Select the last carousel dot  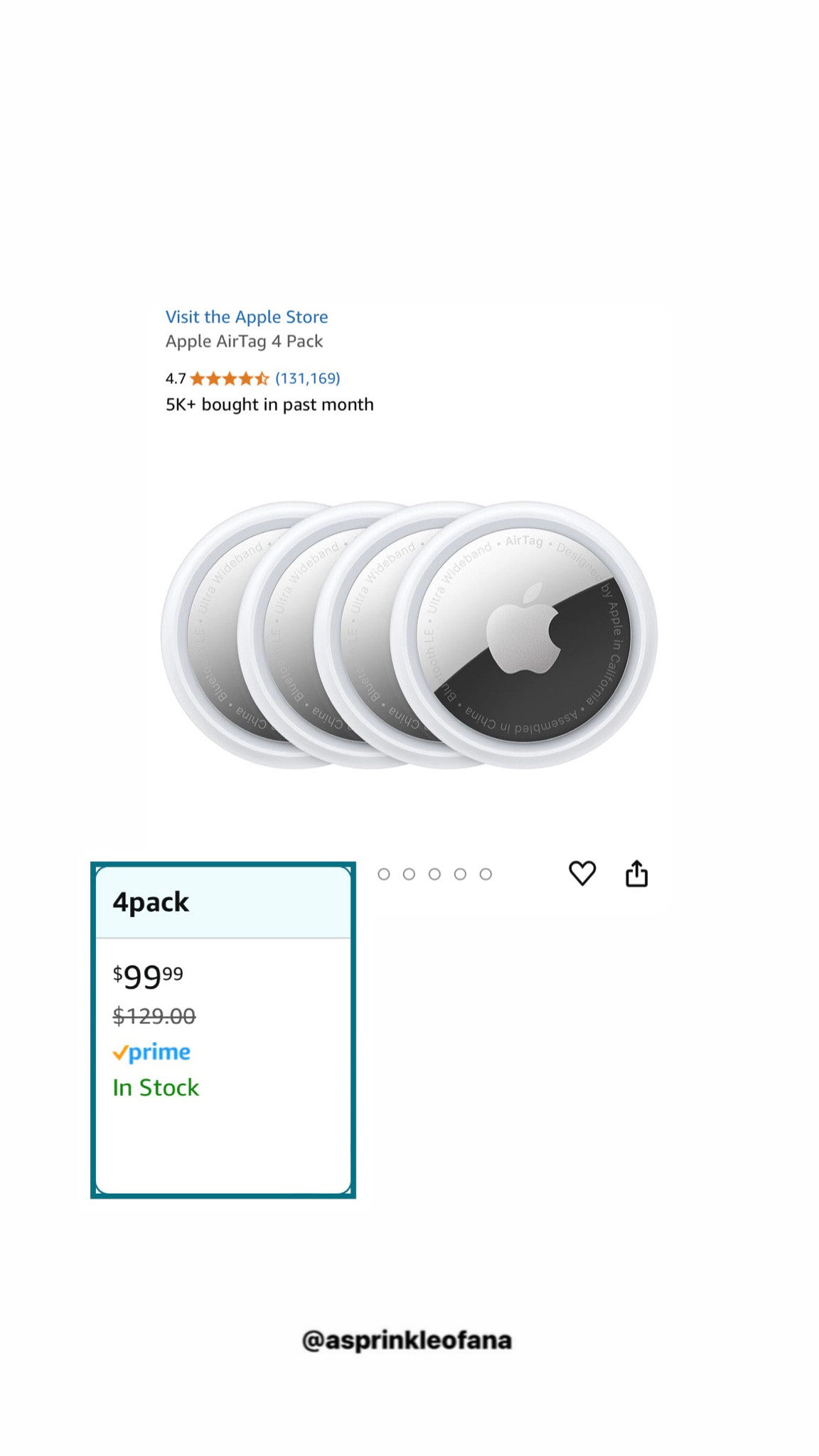(x=485, y=873)
